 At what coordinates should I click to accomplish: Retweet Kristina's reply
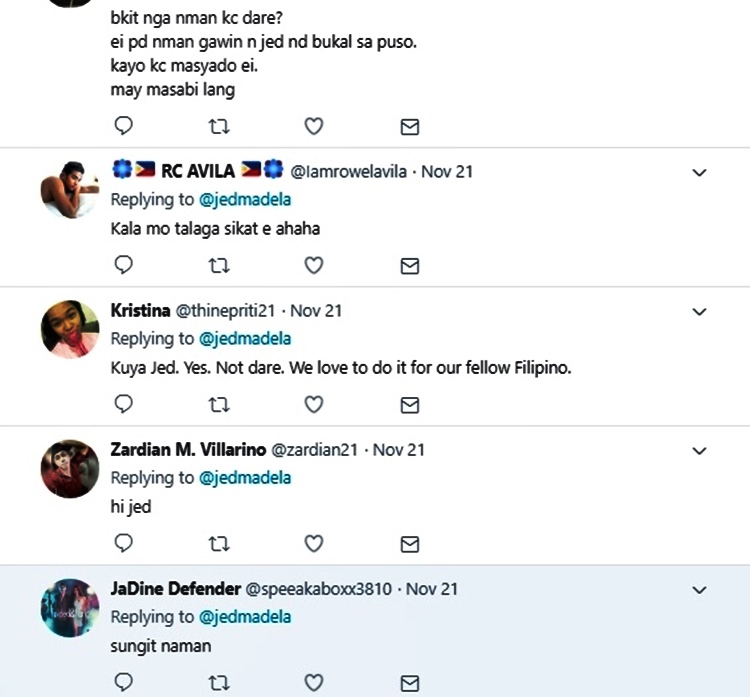tap(219, 404)
